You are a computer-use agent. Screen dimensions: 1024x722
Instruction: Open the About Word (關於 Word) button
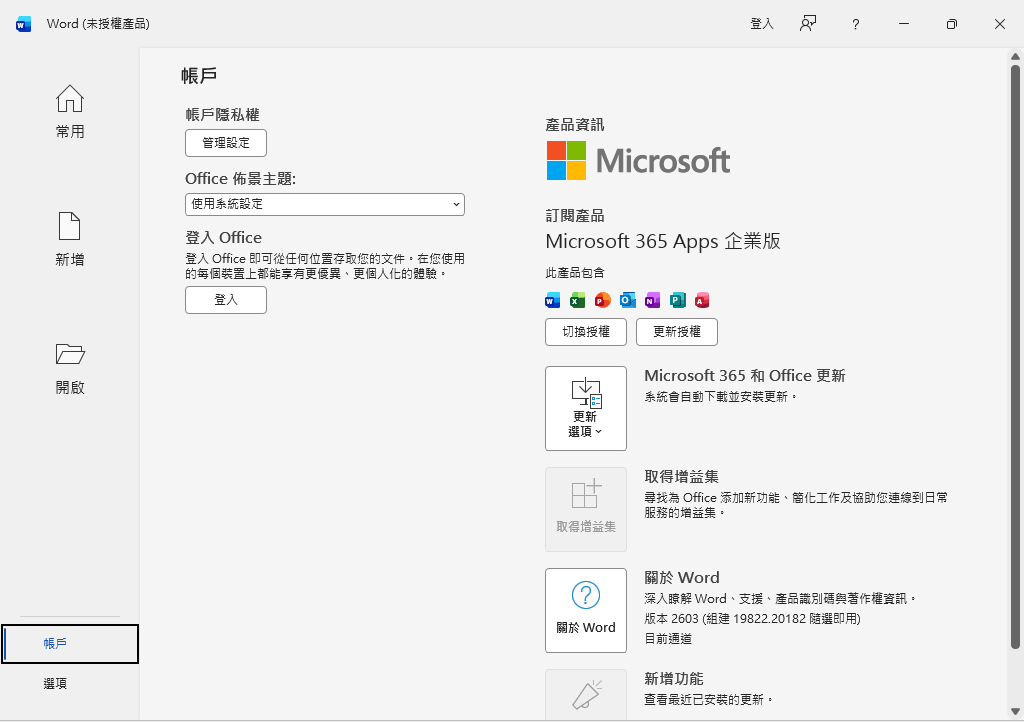point(586,610)
